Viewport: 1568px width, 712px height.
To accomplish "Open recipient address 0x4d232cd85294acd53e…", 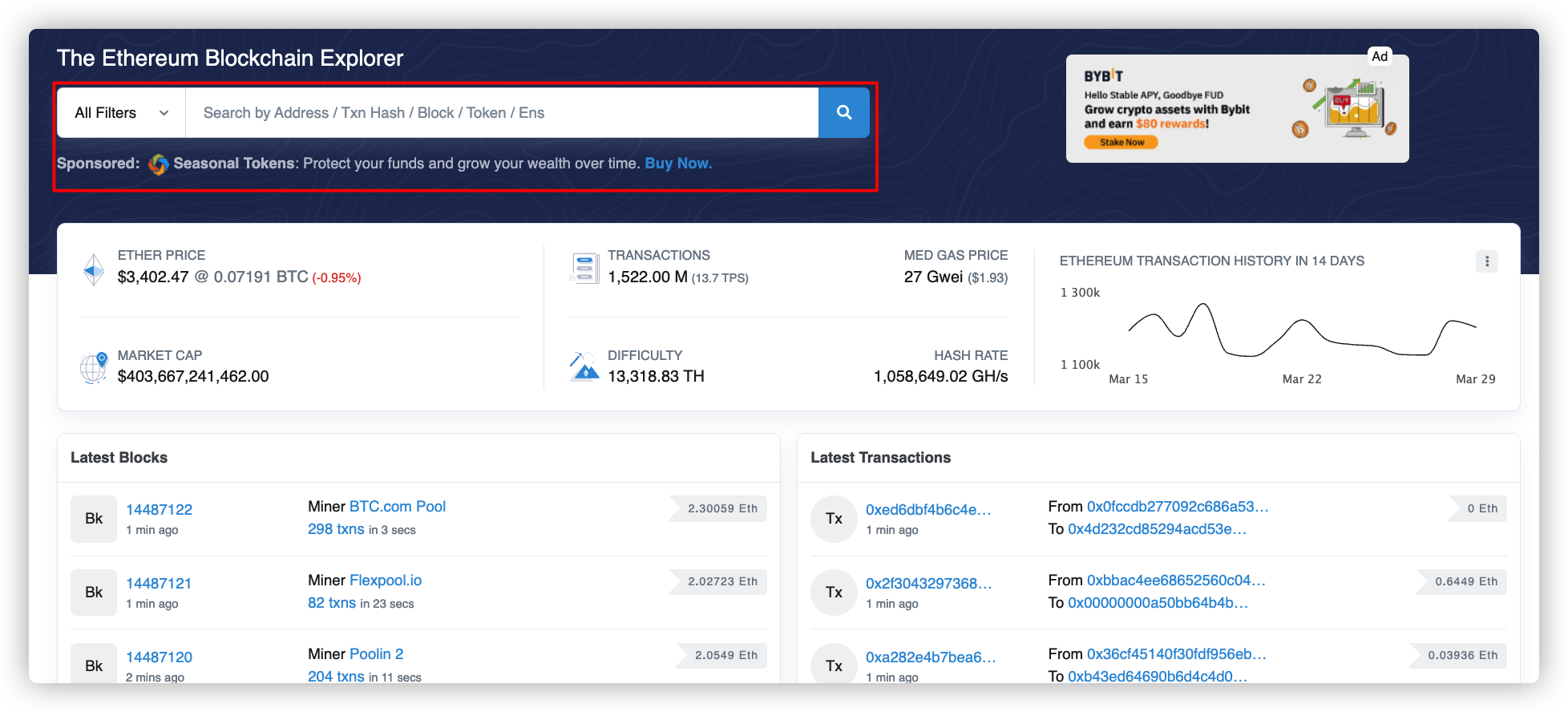I will pyautogui.click(x=1157, y=529).
